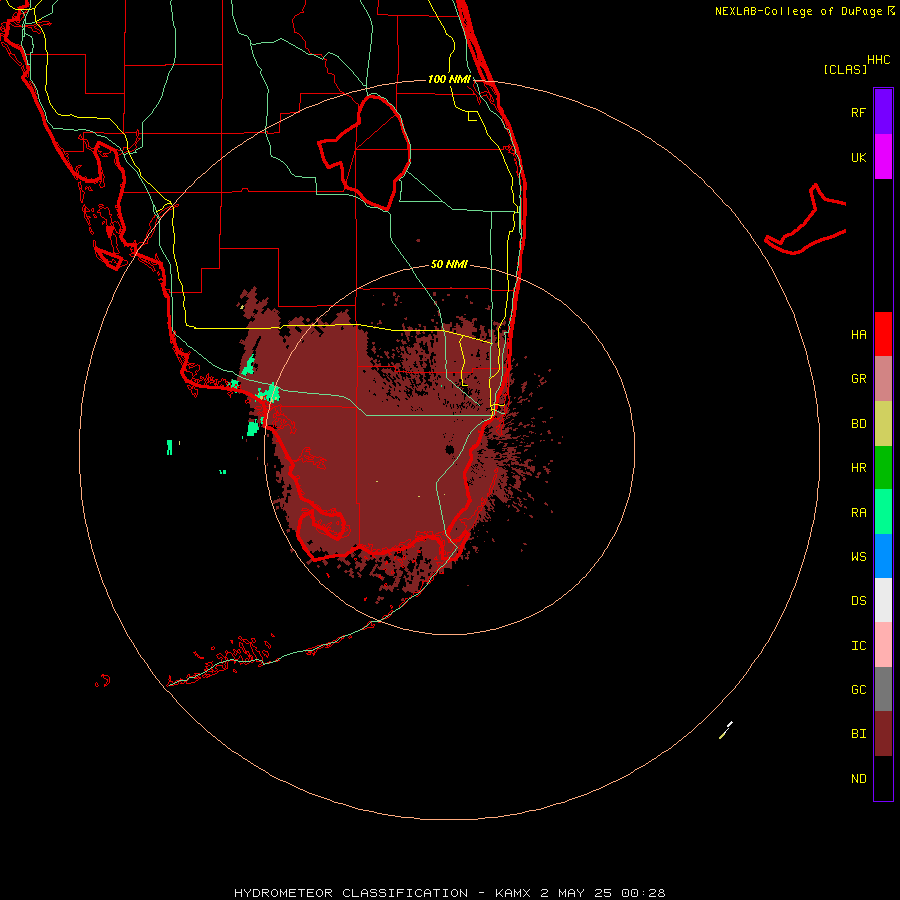900x900 pixels.
Task: Click the BD legend label
Action: pyautogui.click(x=858, y=424)
